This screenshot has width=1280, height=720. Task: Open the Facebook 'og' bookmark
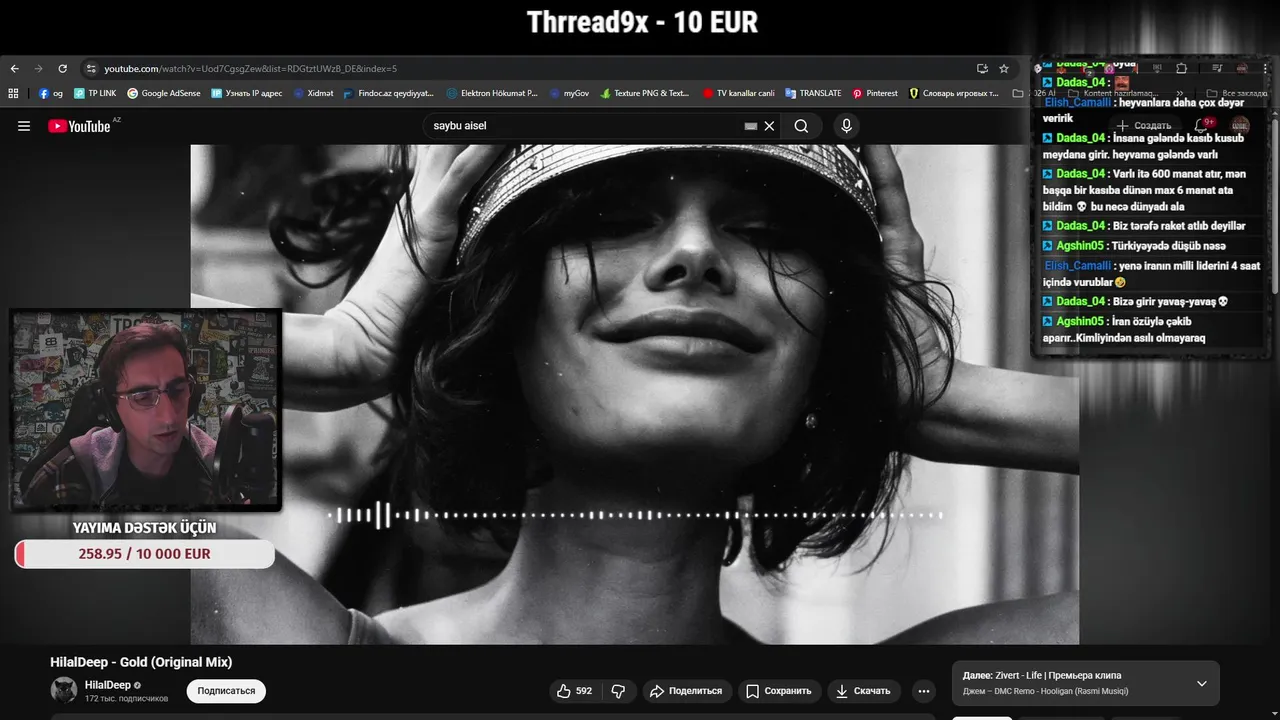51,93
